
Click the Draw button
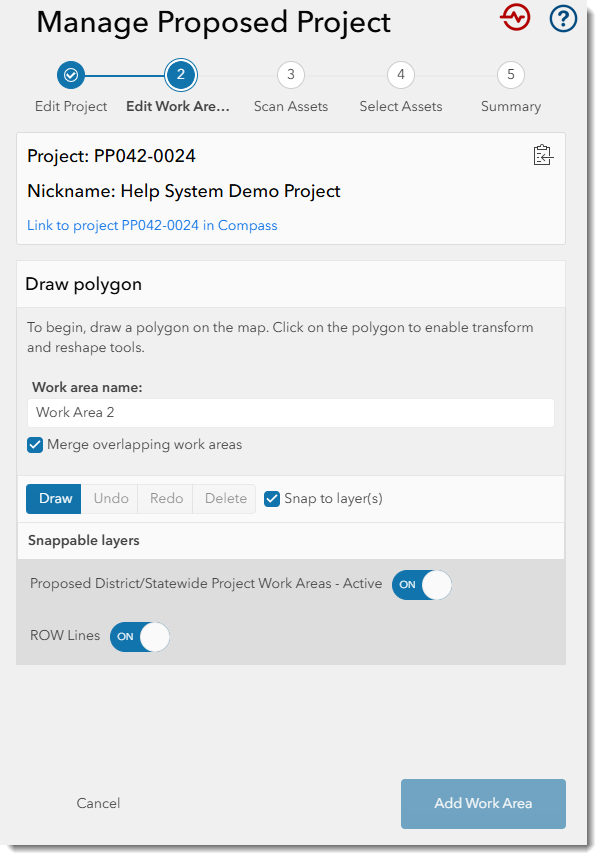click(x=54, y=499)
